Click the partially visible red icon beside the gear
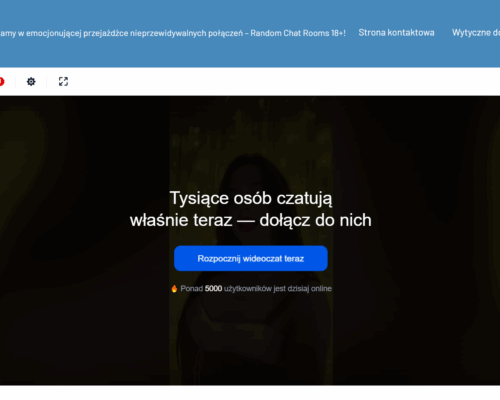 pyautogui.click(x=2, y=82)
